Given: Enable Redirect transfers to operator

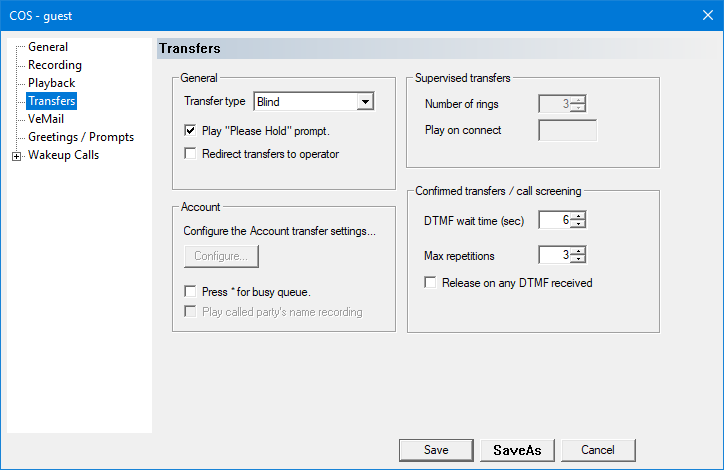Looking at the screenshot, I should pos(190,154).
